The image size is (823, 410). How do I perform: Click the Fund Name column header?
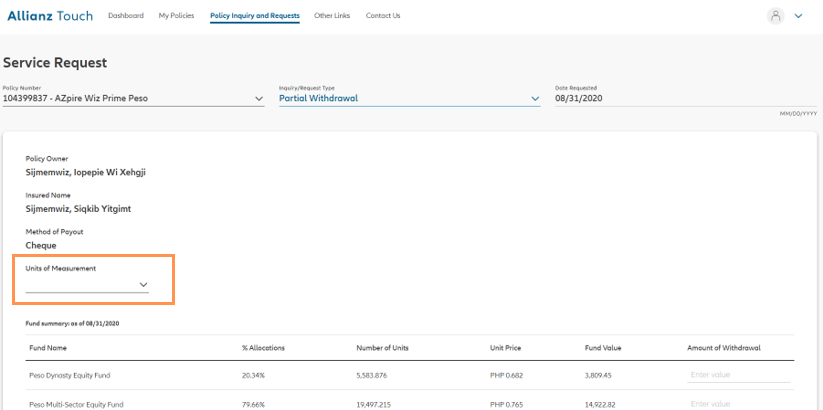point(48,348)
